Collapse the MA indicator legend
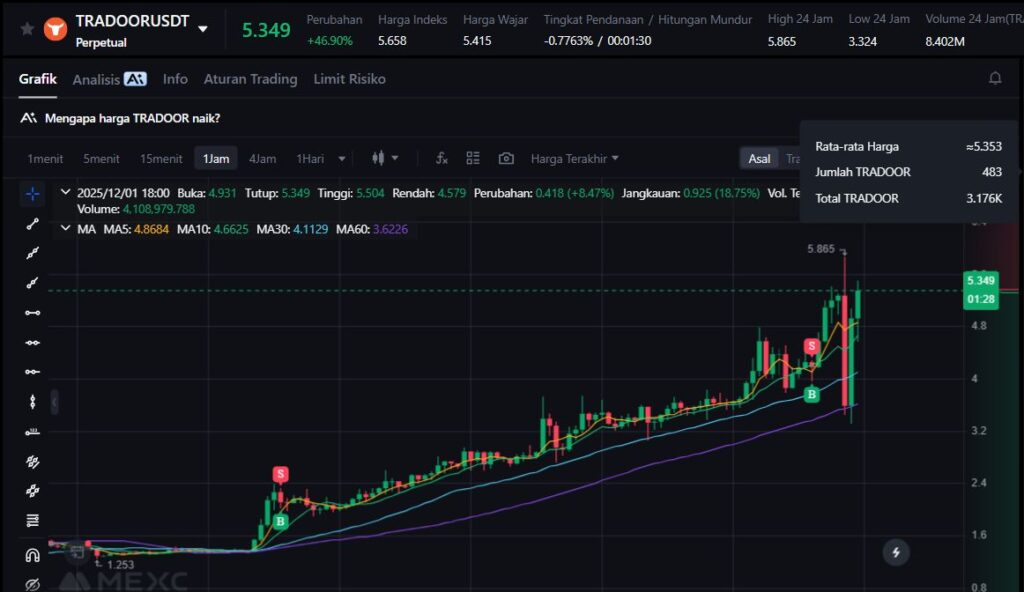The height and width of the screenshot is (592, 1024). click(66, 229)
